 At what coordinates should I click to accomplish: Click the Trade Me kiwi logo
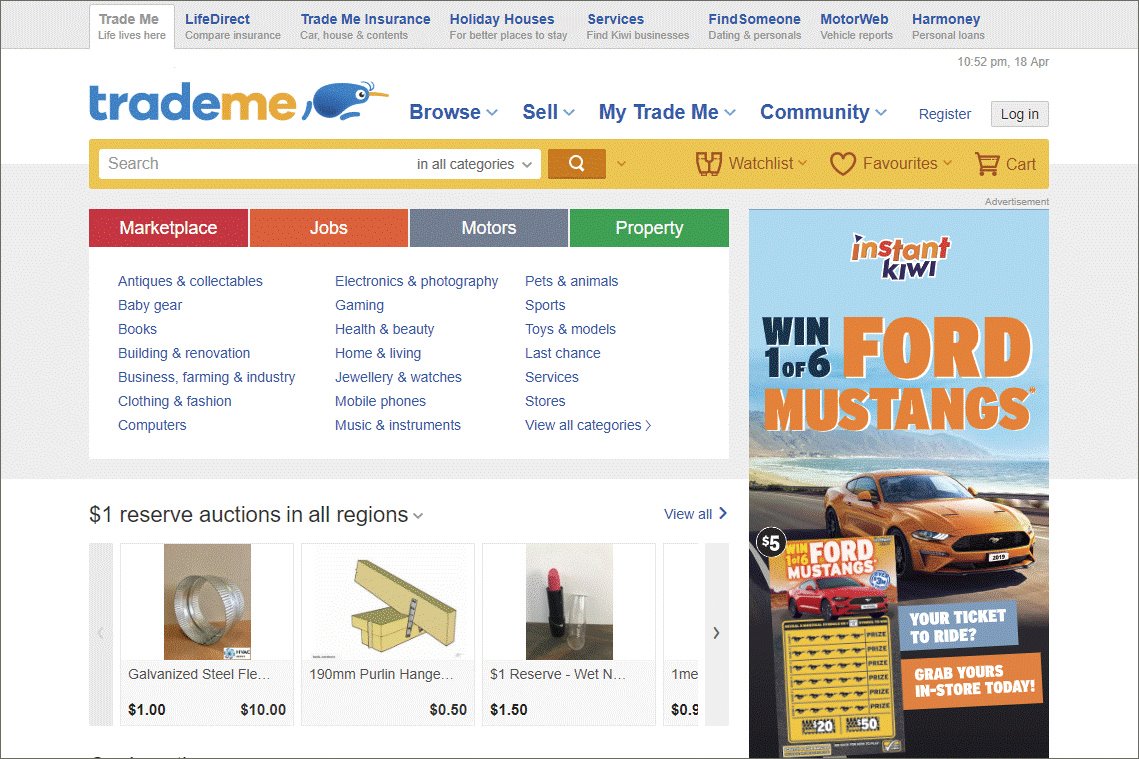click(238, 102)
